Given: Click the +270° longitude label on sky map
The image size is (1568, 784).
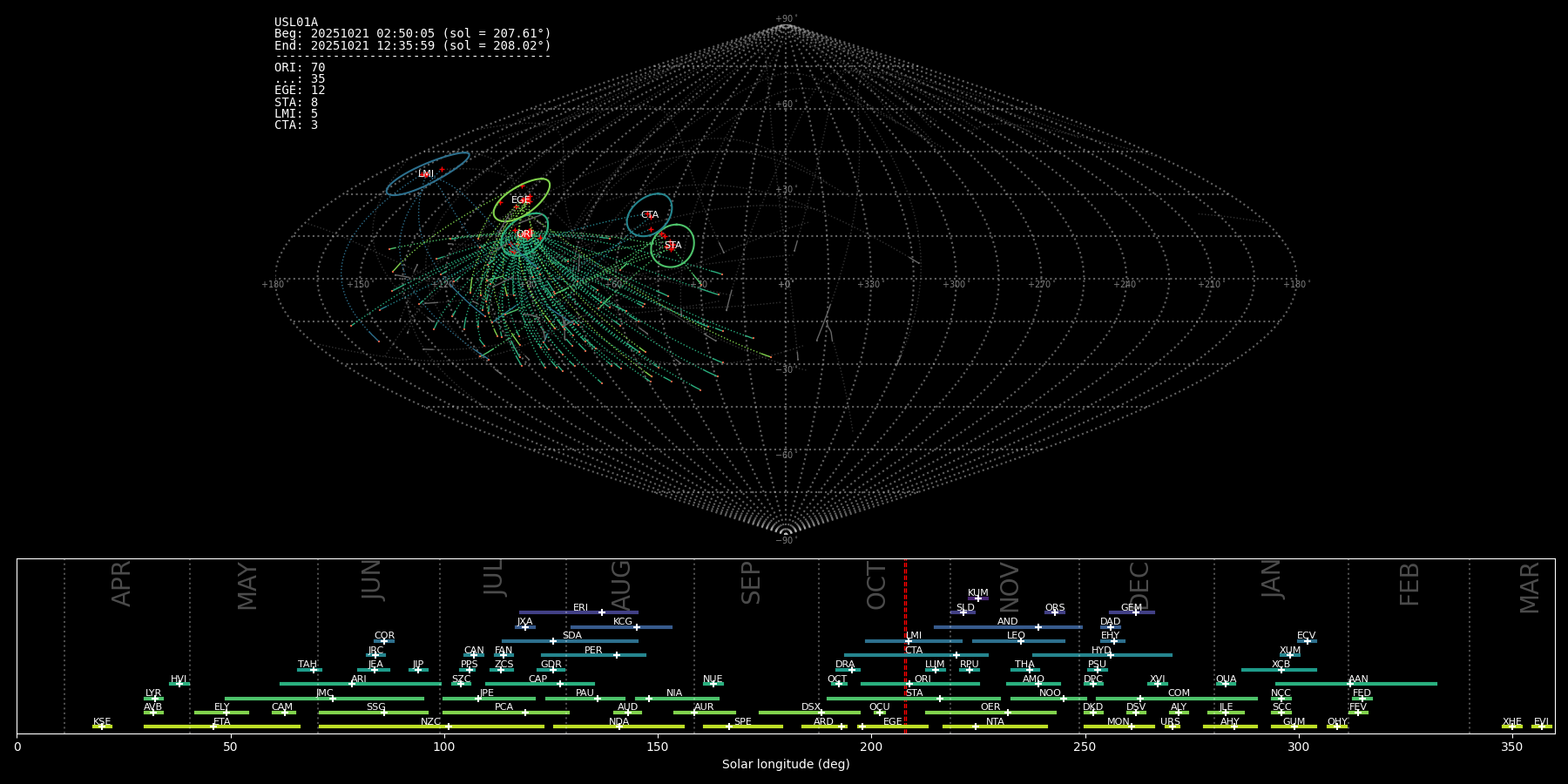Looking at the screenshot, I should pyautogui.click(x=1039, y=284).
